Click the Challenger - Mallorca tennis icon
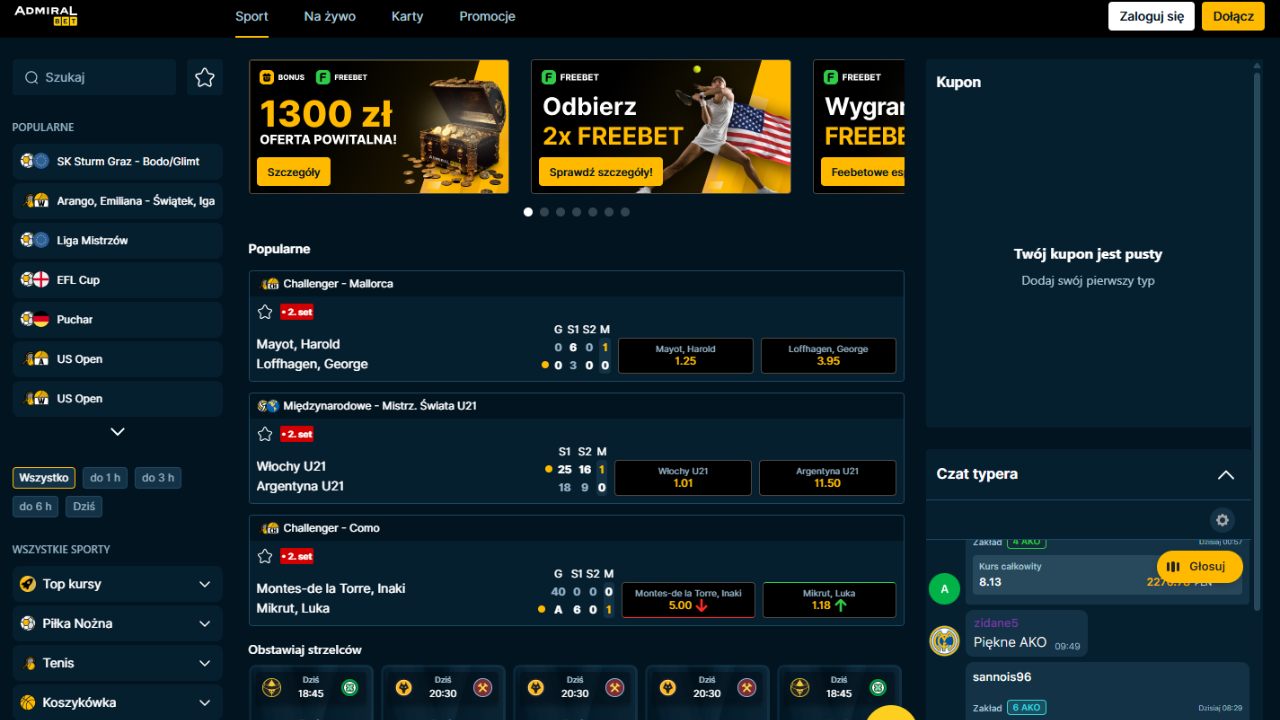The height and width of the screenshot is (720, 1280). point(270,284)
